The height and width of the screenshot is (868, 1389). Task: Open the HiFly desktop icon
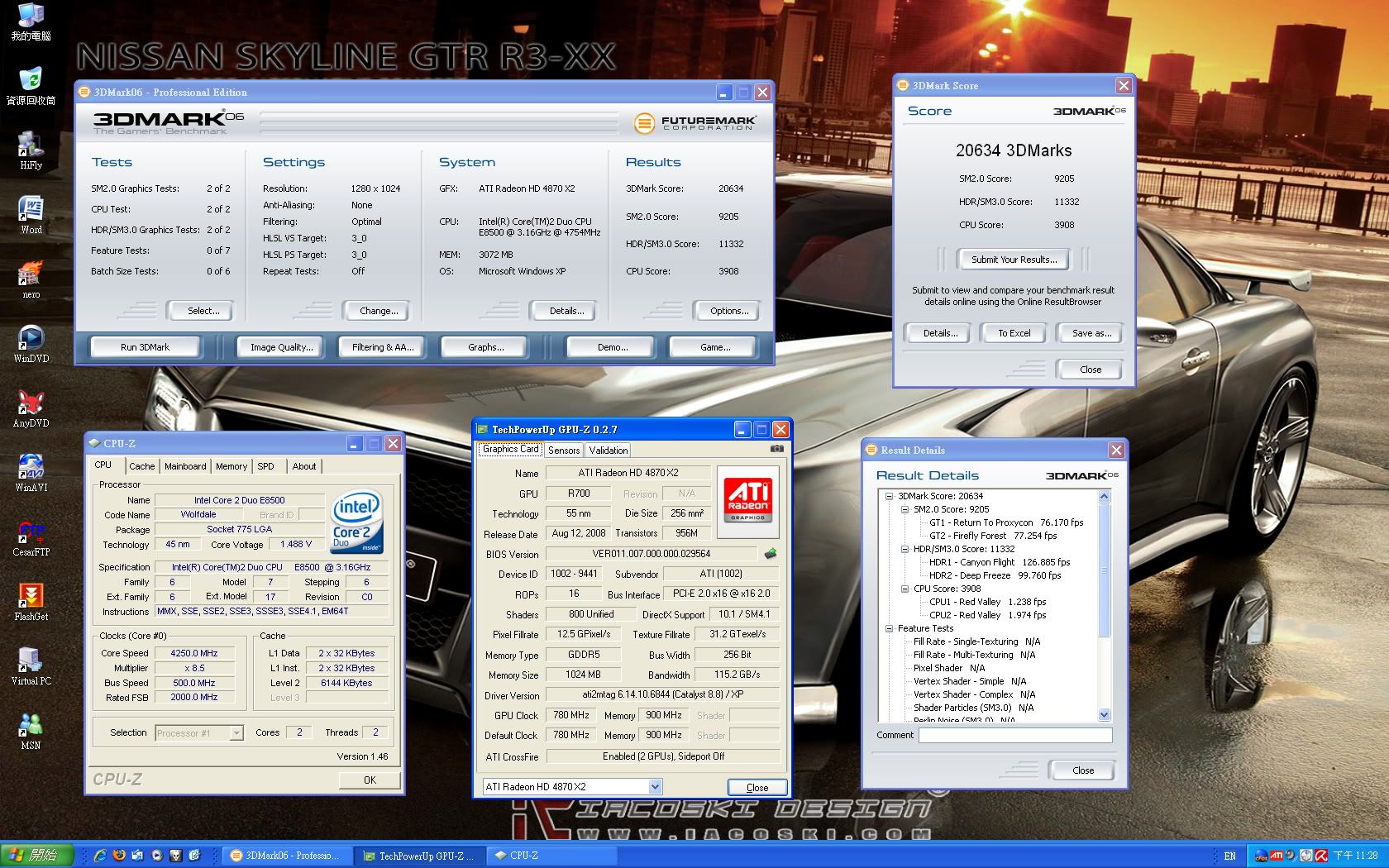[x=31, y=150]
